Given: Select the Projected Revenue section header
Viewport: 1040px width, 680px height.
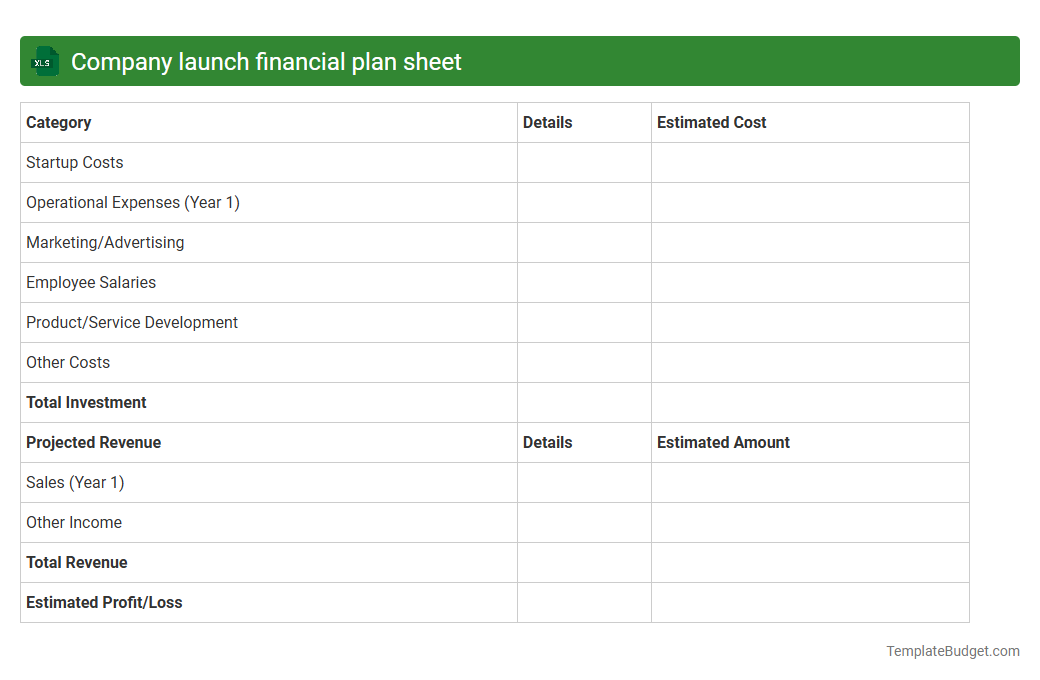Looking at the screenshot, I should 93,442.
